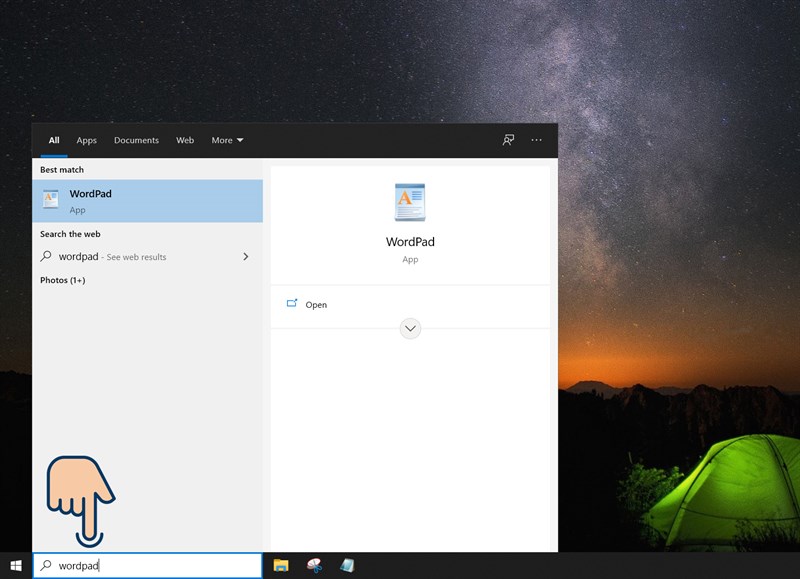Click the Best match heading
Viewport: 800px width, 579px height.
62,170
